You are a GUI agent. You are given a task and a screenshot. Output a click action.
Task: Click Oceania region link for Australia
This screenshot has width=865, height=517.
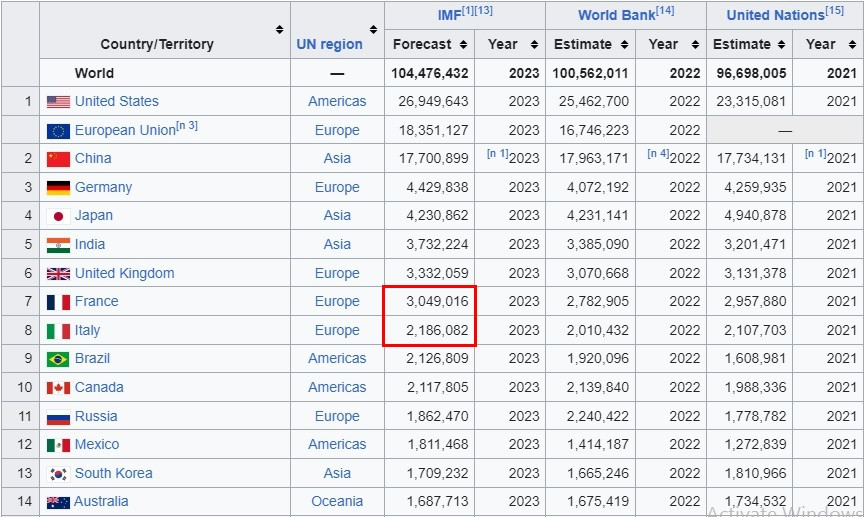click(x=337, y=502)
